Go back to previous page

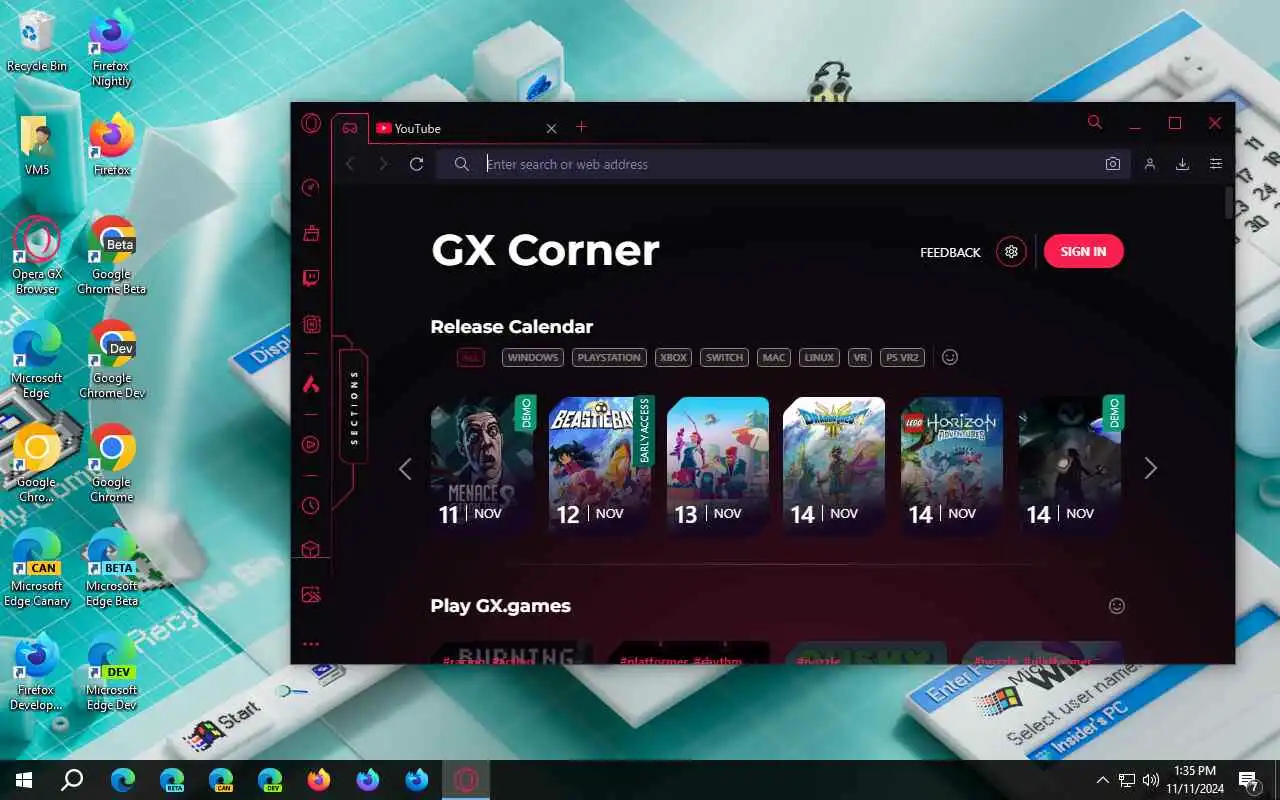tap(350, 164)
